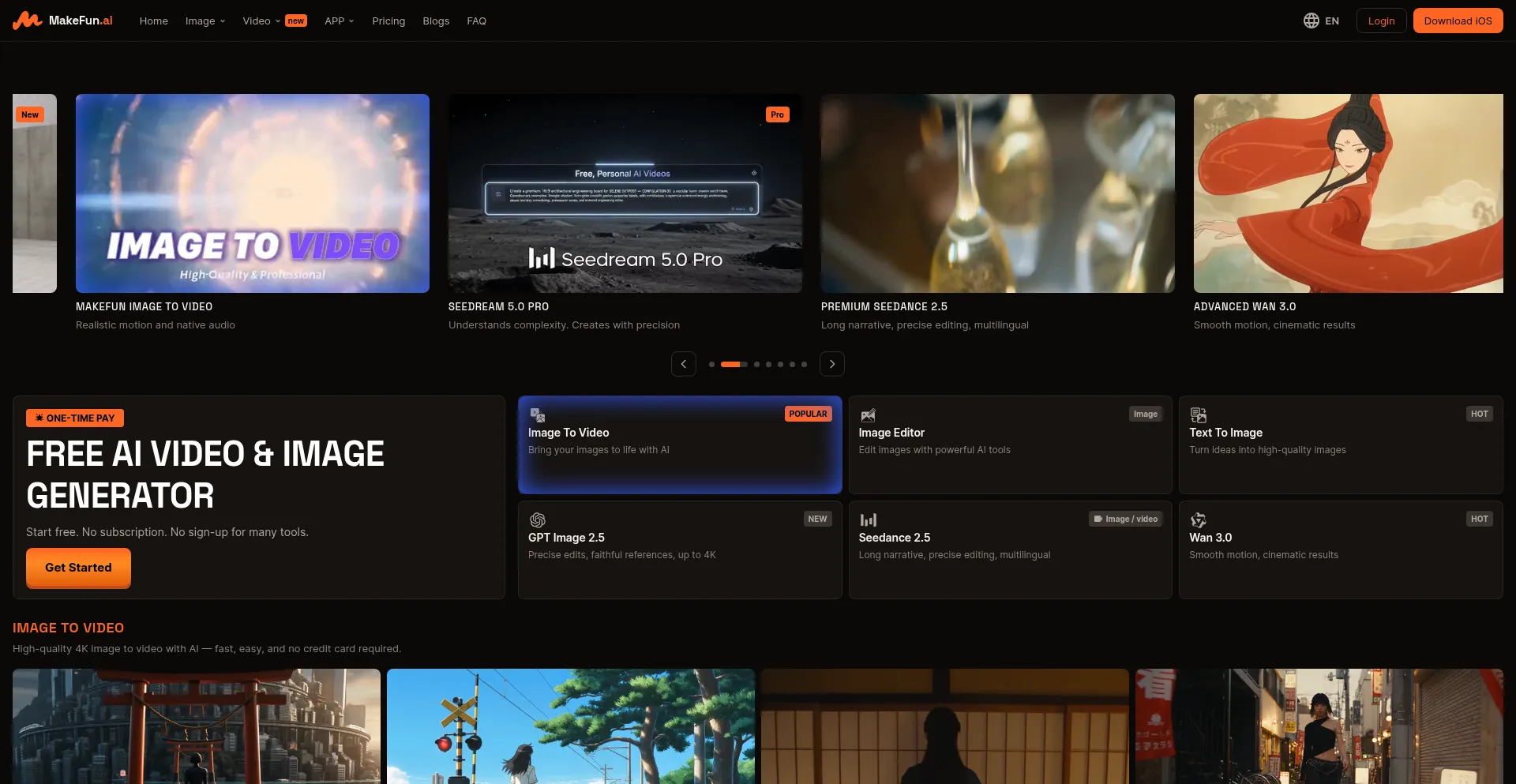Open the Pricing page

388,21
